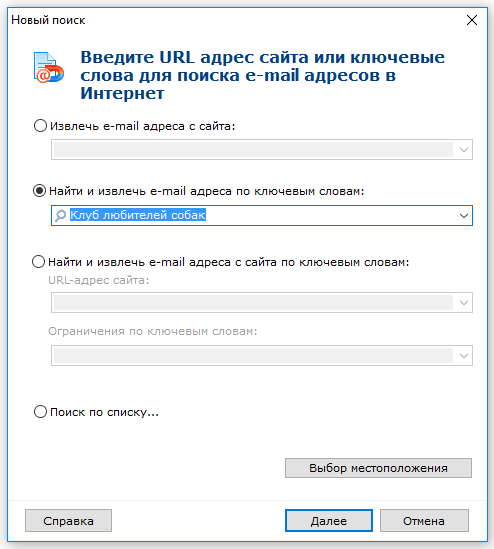Screen dimensions: 494x549
Task: Expand the URL-адрес сайта dropdown
Action: pyautogui.click(x=464, y=303)
